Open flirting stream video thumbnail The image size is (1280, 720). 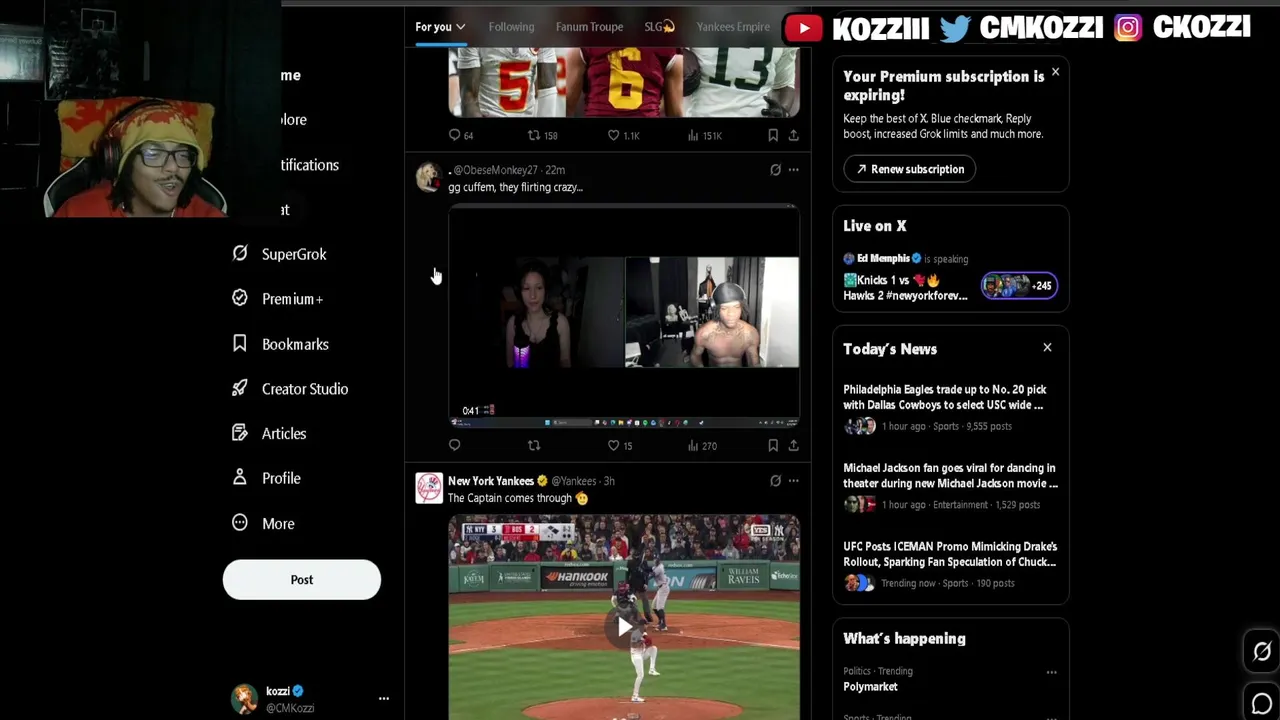coord(624,315)
